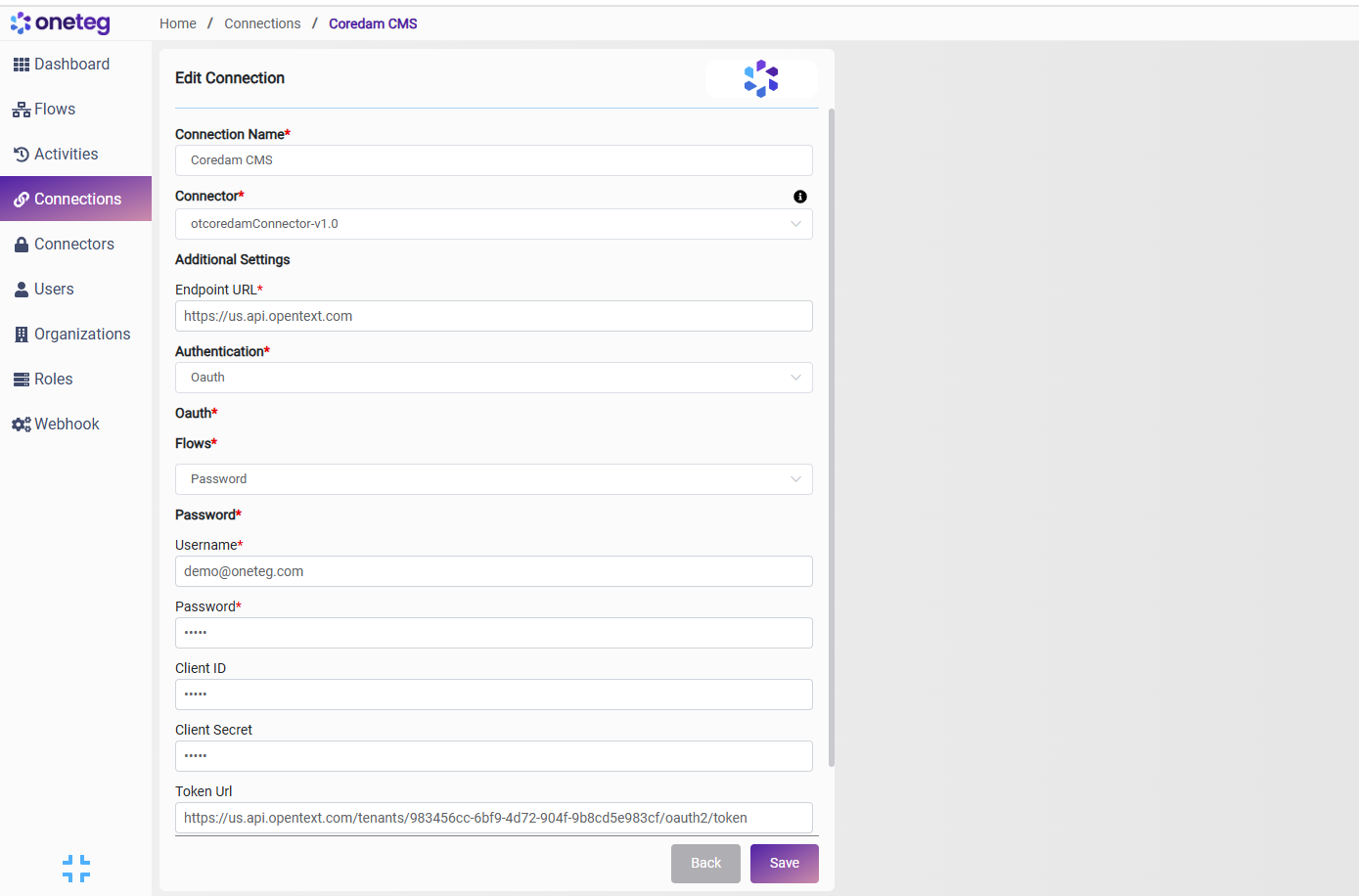Click the Connectors lock icon
Viewport: 1359px width, 896px height.
(x=21, y=245)
